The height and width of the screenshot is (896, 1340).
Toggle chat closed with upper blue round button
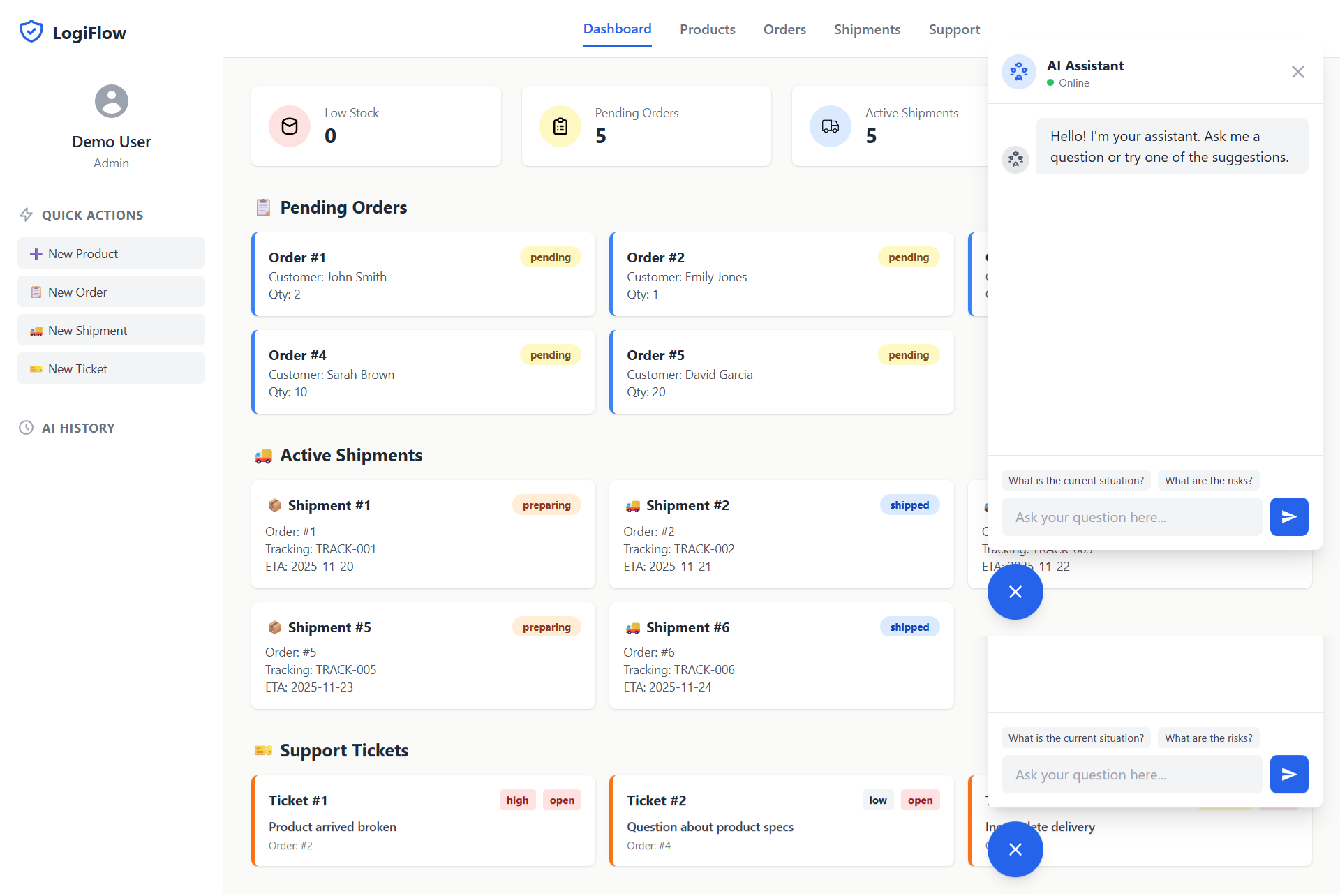[x=1015, y=592]
